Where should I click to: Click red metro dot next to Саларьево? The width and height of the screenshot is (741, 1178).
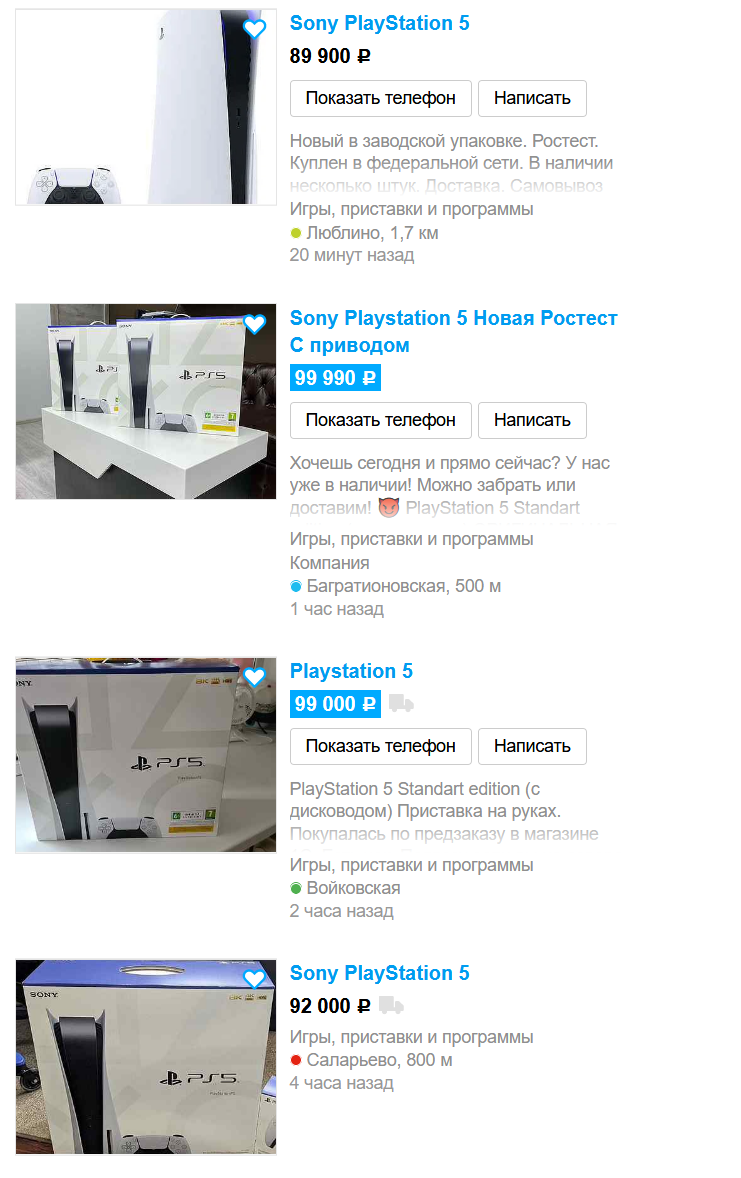point(296,1061)
